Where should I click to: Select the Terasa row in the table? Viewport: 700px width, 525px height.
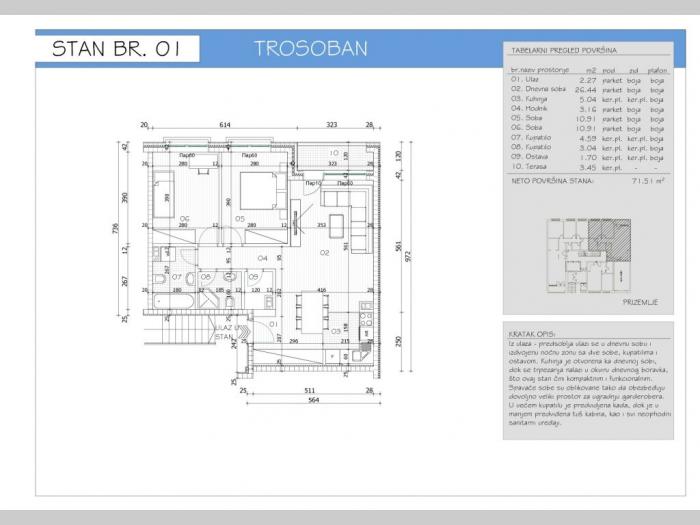pyautogui.click(x=586, y=166)
